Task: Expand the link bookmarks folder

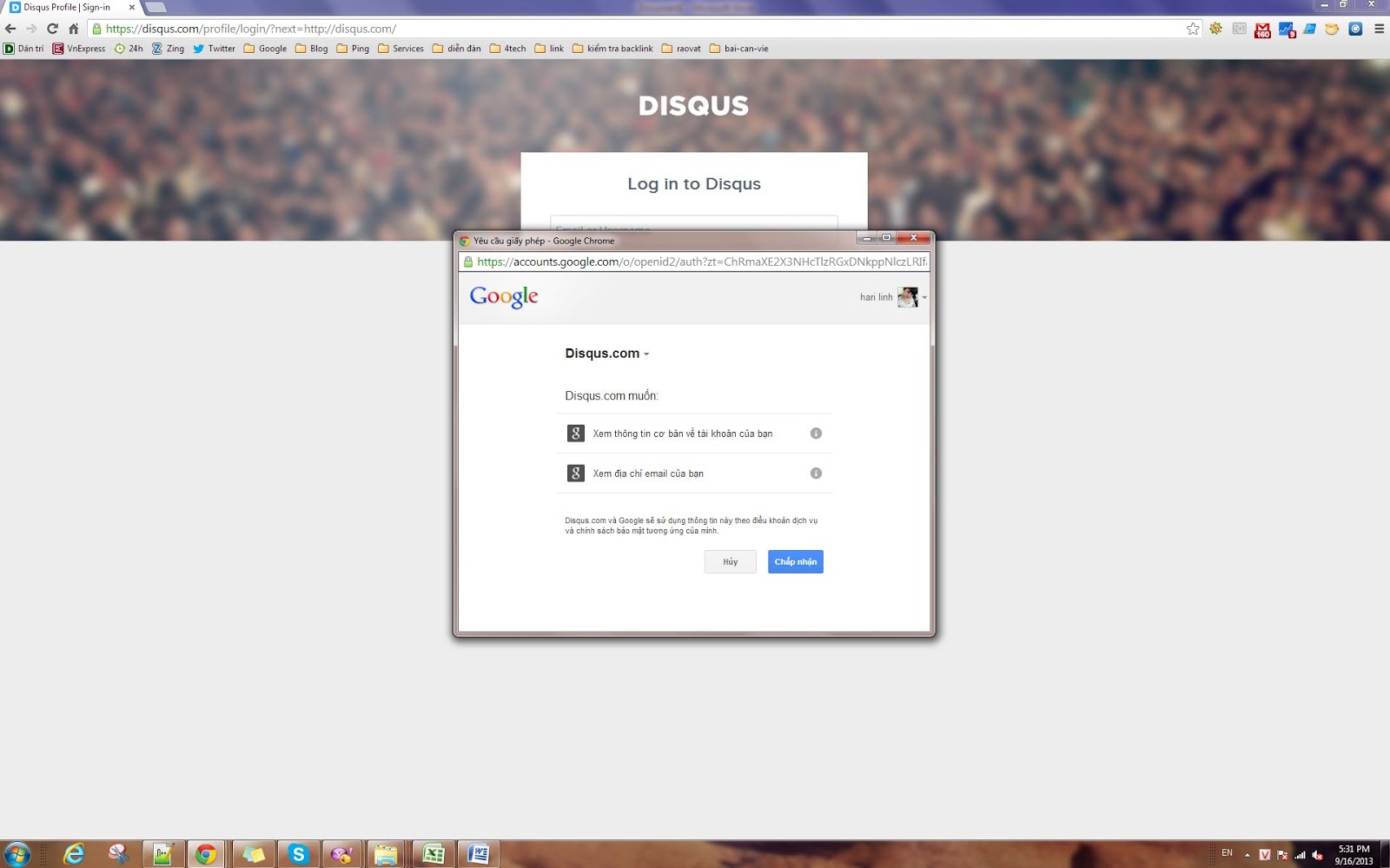Action: tap(549, 49)
